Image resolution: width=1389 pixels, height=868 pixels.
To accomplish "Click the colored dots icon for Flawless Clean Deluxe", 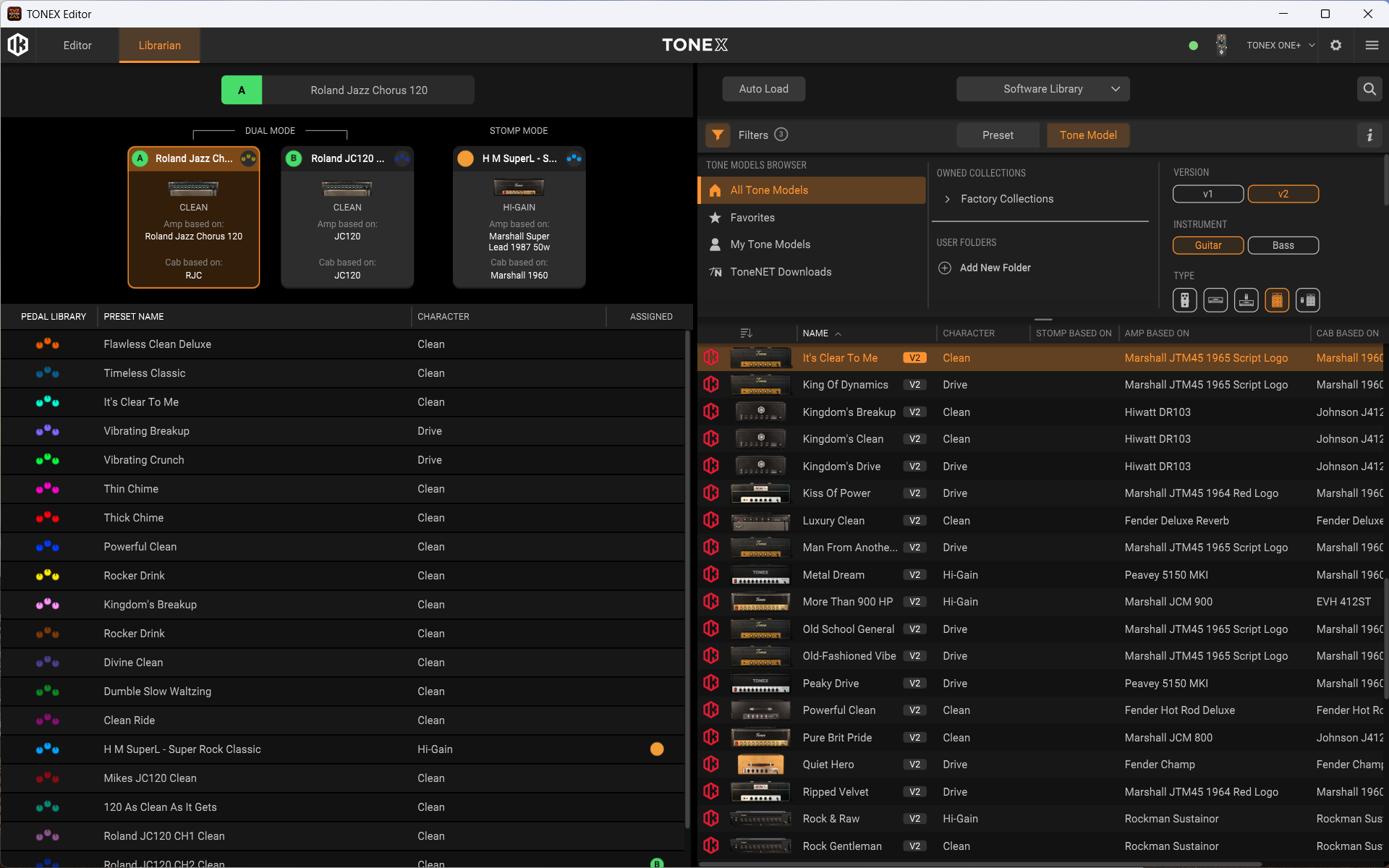I will (x=48, y=344).
